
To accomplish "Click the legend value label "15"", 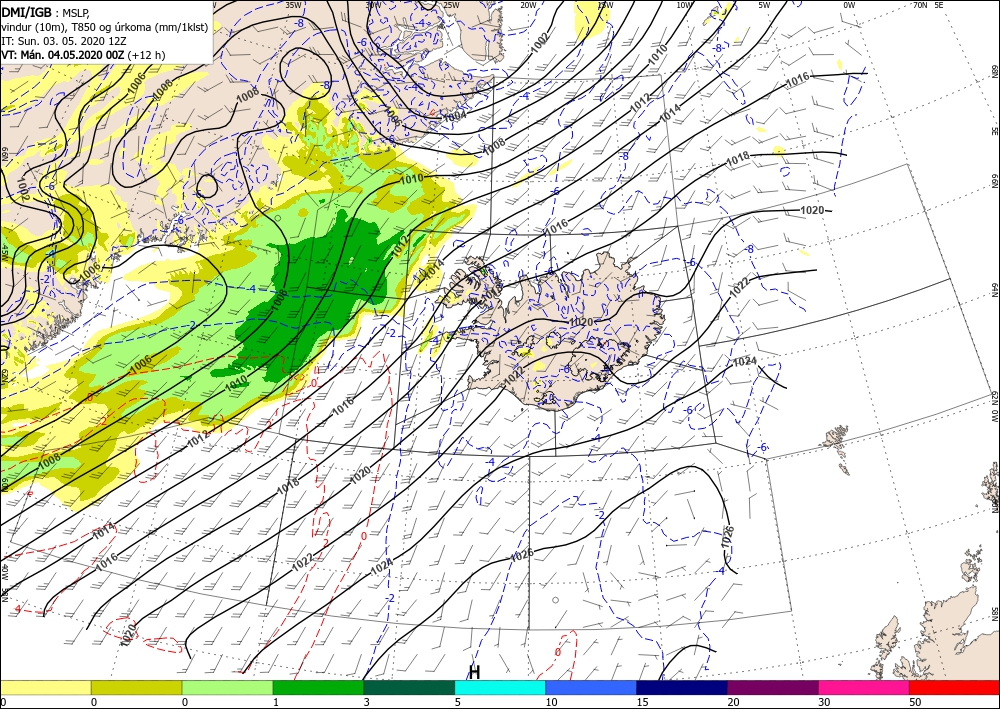I will coord(642,702).
